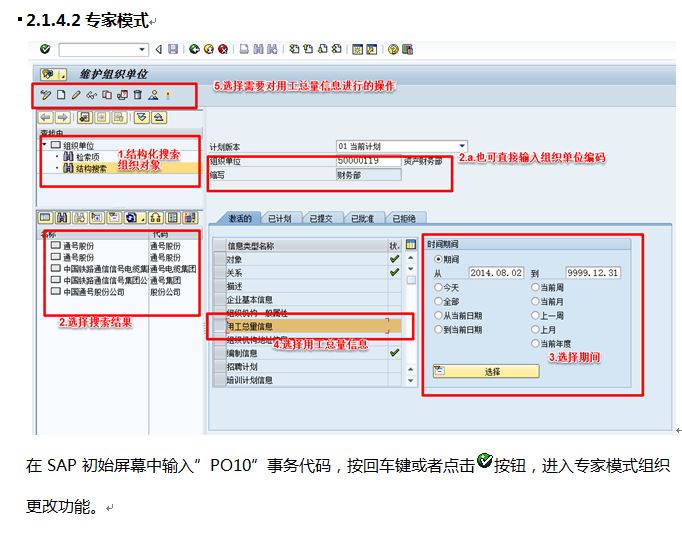The image size is (682, 538).
Task: Click the First Page icon
Action: coord(294,49)
